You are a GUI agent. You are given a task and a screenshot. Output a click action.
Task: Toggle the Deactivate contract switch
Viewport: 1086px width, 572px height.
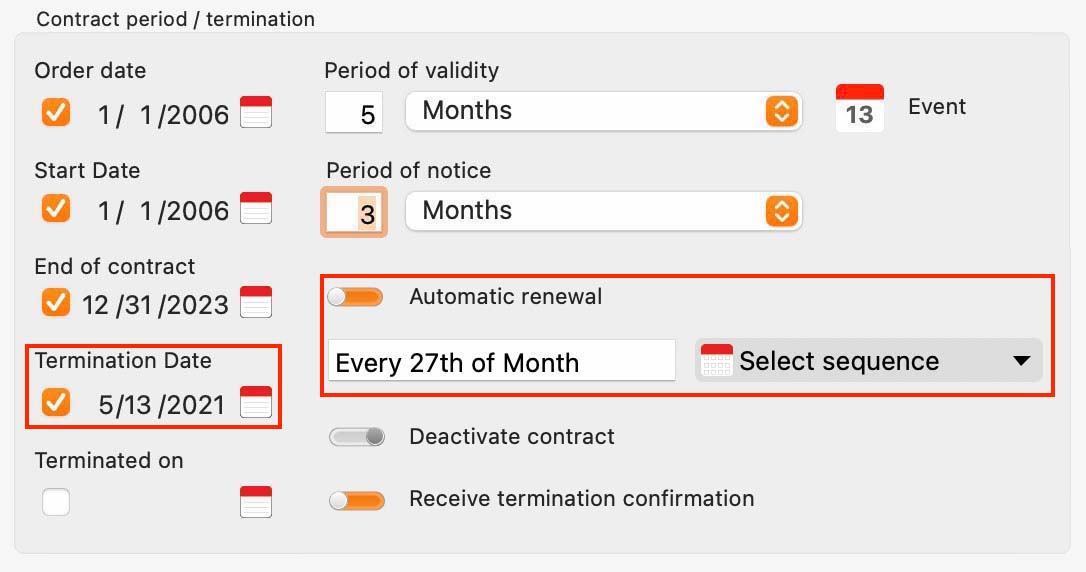click(357, 437)
